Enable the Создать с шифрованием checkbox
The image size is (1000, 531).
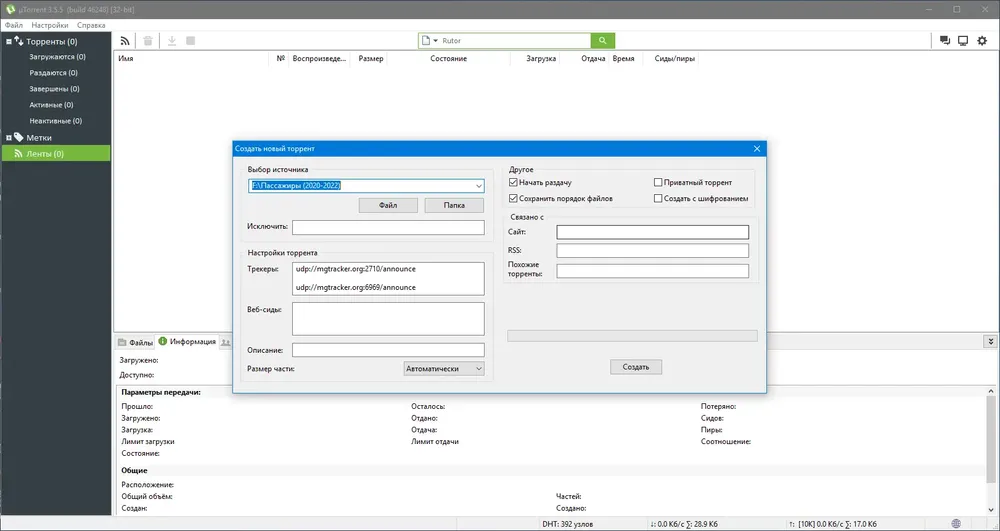tap(658, 198)
